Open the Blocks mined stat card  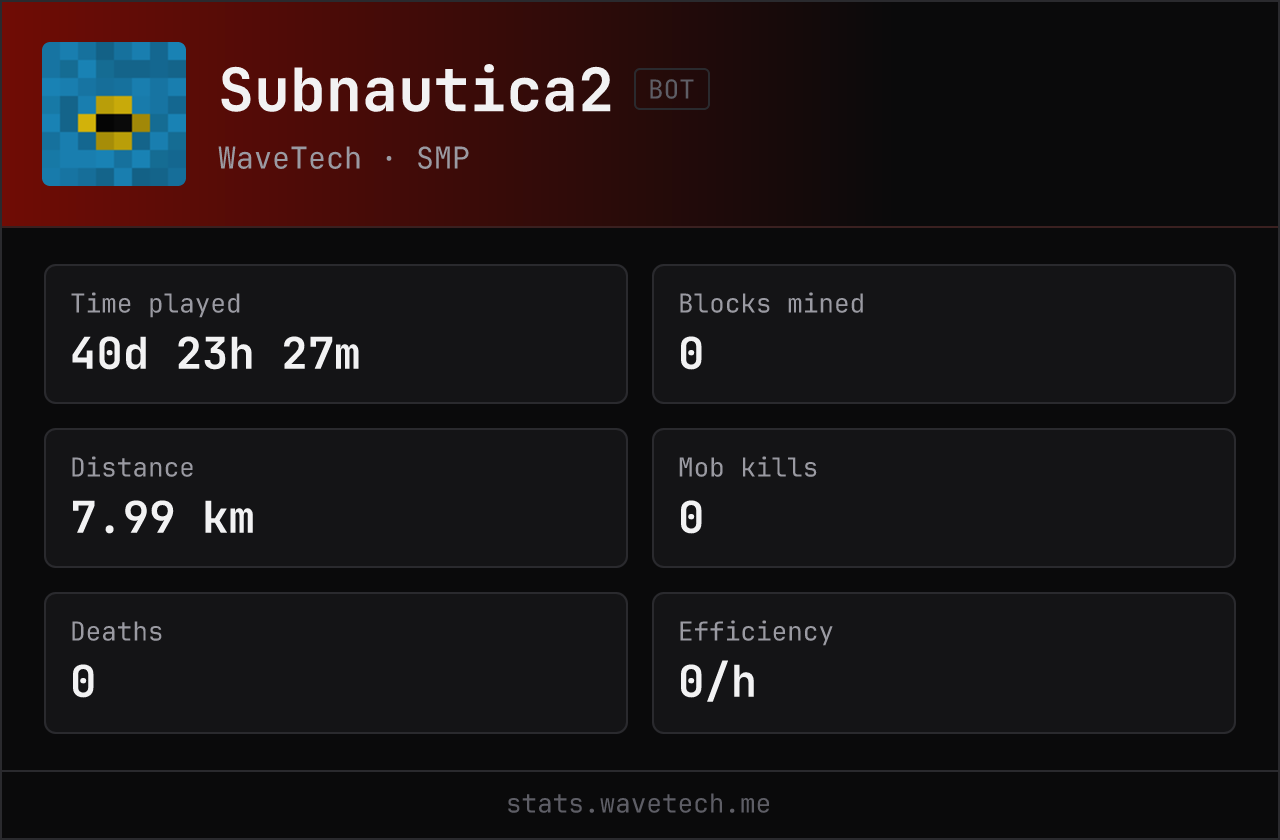(944, 334)
